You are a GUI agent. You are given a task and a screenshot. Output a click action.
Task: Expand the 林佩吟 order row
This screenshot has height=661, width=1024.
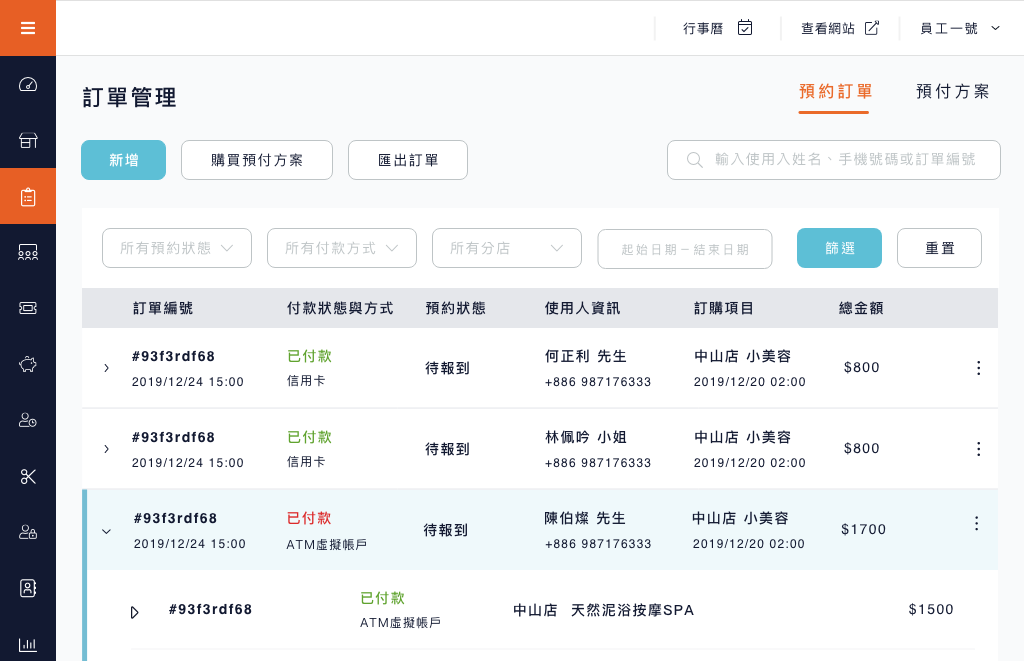106,449
